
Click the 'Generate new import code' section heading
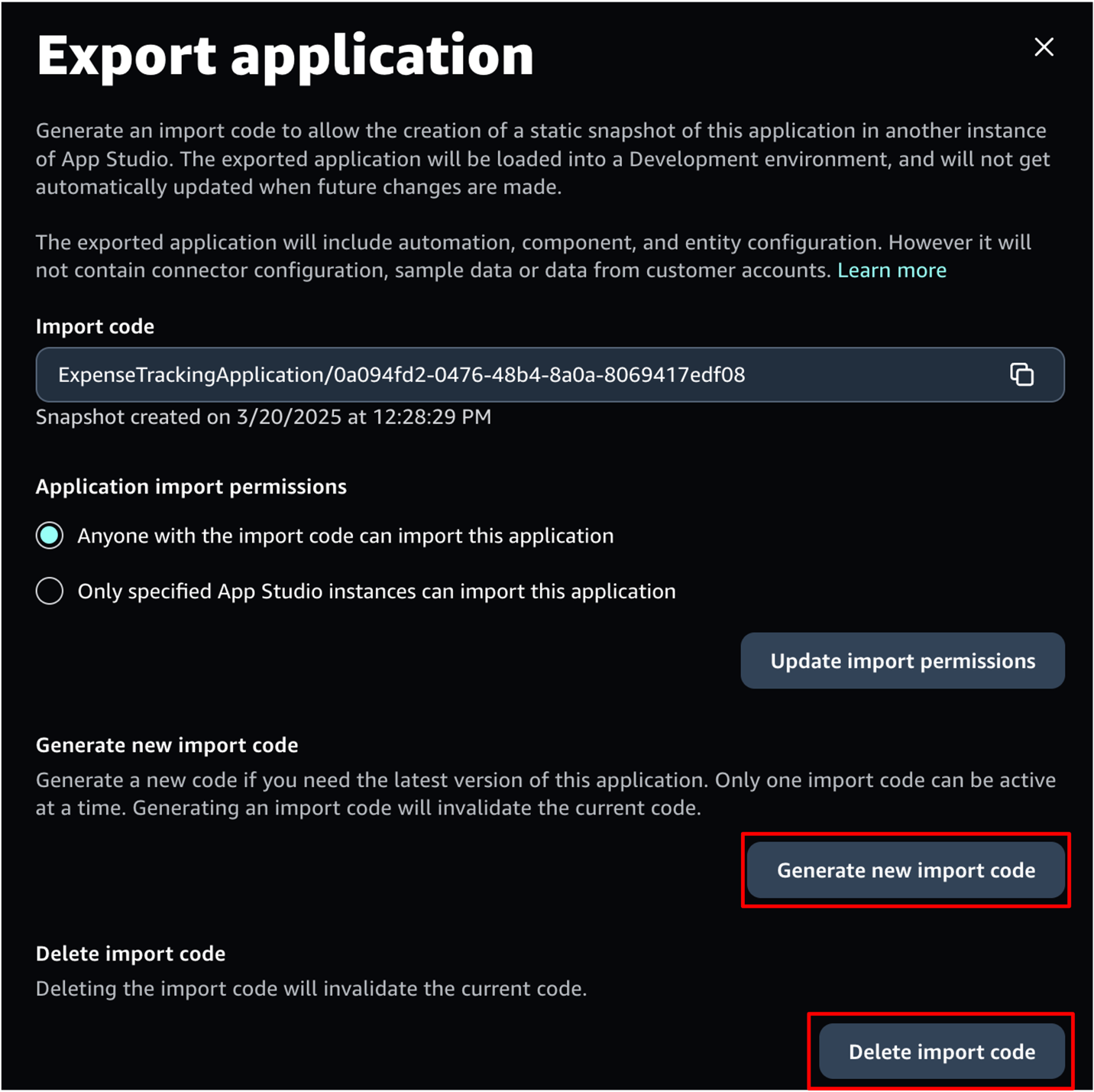point(167,745)
